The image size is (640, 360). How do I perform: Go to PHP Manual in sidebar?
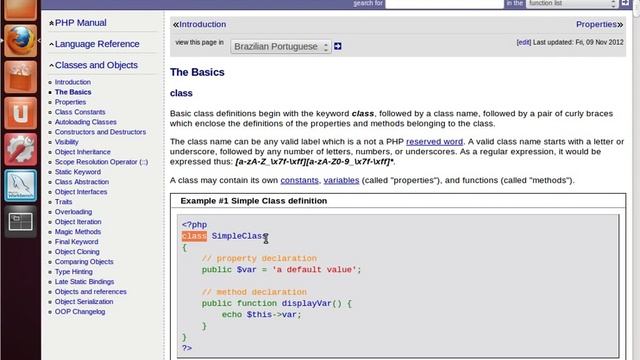click(80, 23)
